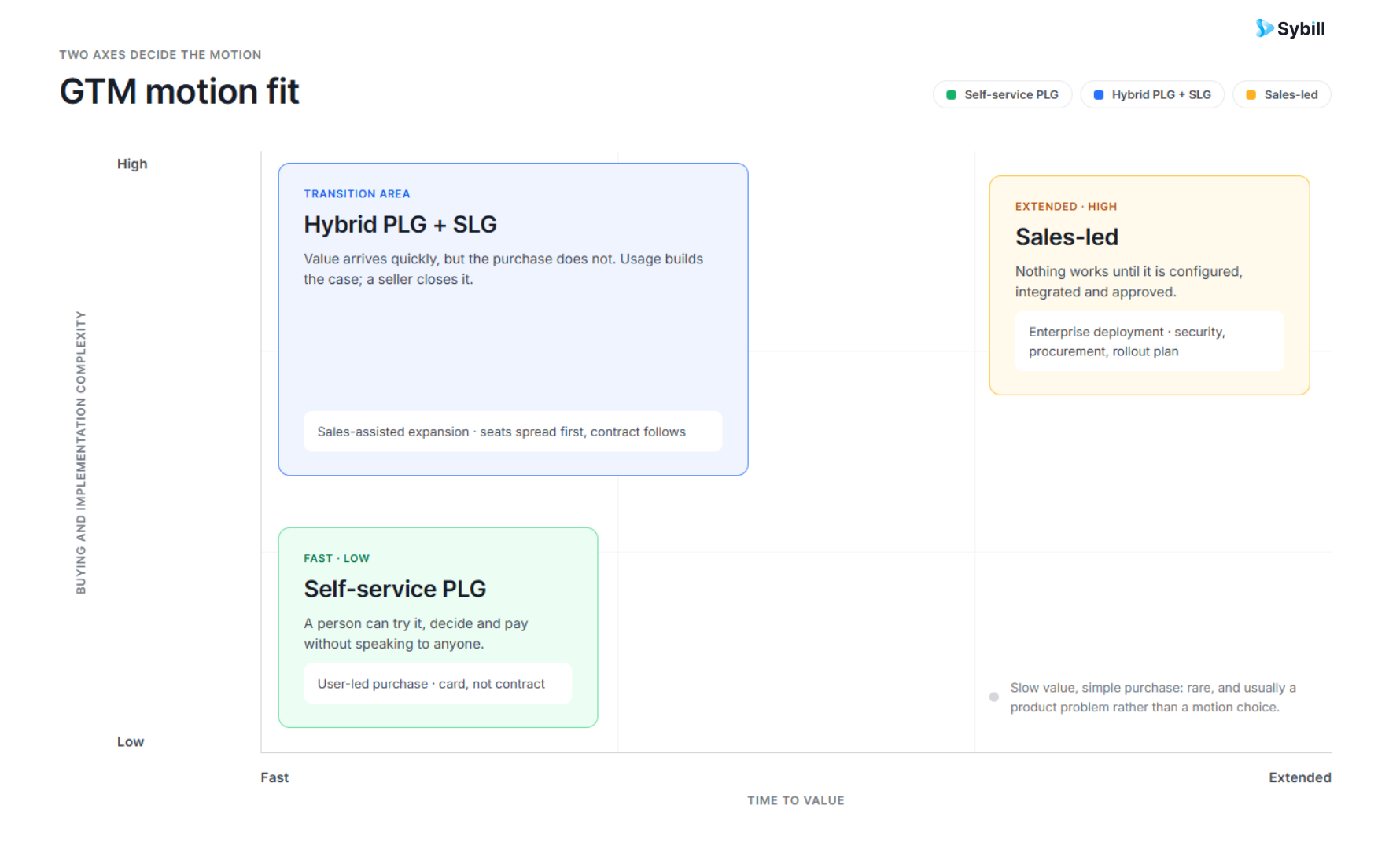Viewport: 1400px width, 849px height.
Task: Click the TIME TO VALUE axis label
Action: pos(796,800)
